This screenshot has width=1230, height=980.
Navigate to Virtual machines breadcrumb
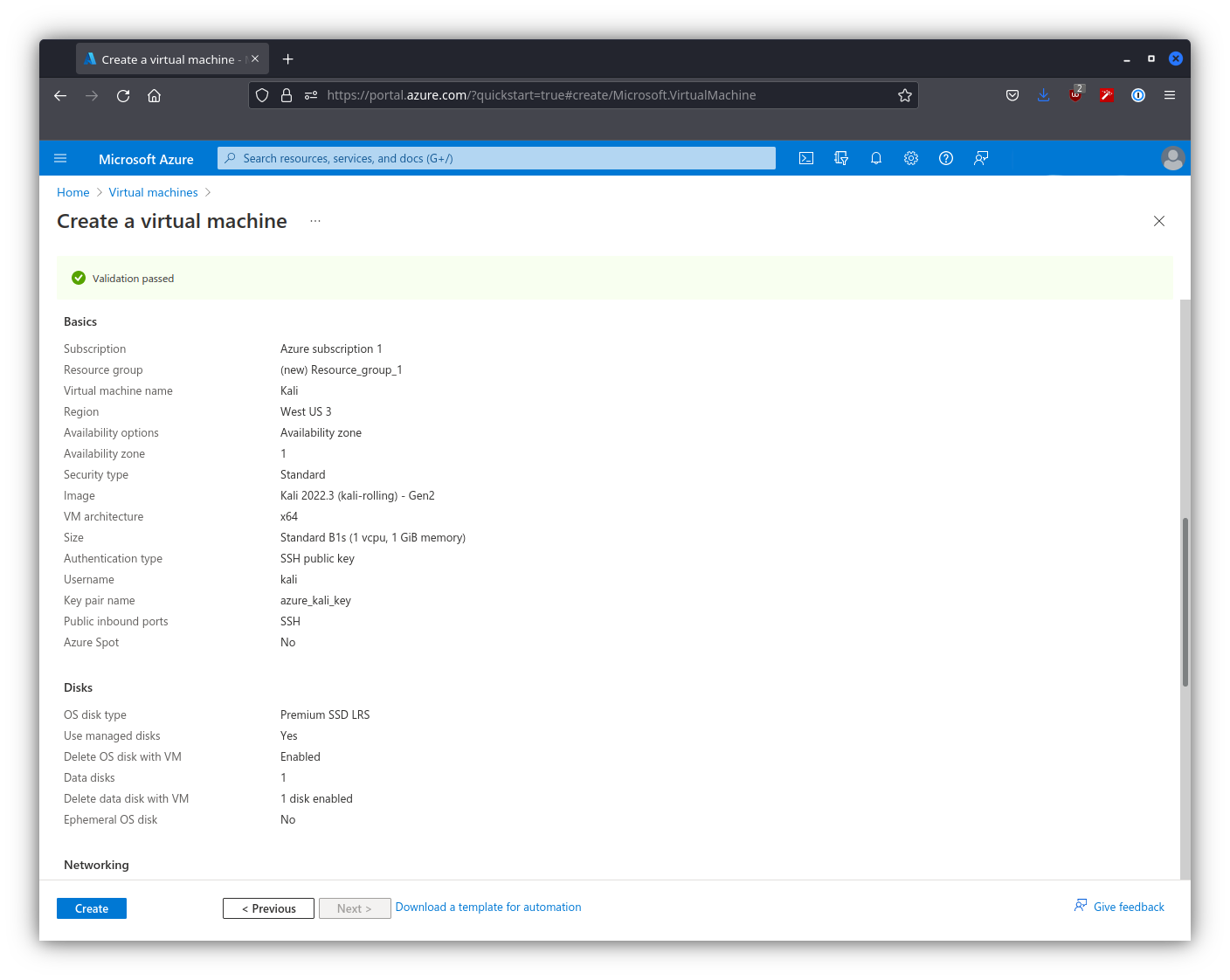click(x=153, y=192)
